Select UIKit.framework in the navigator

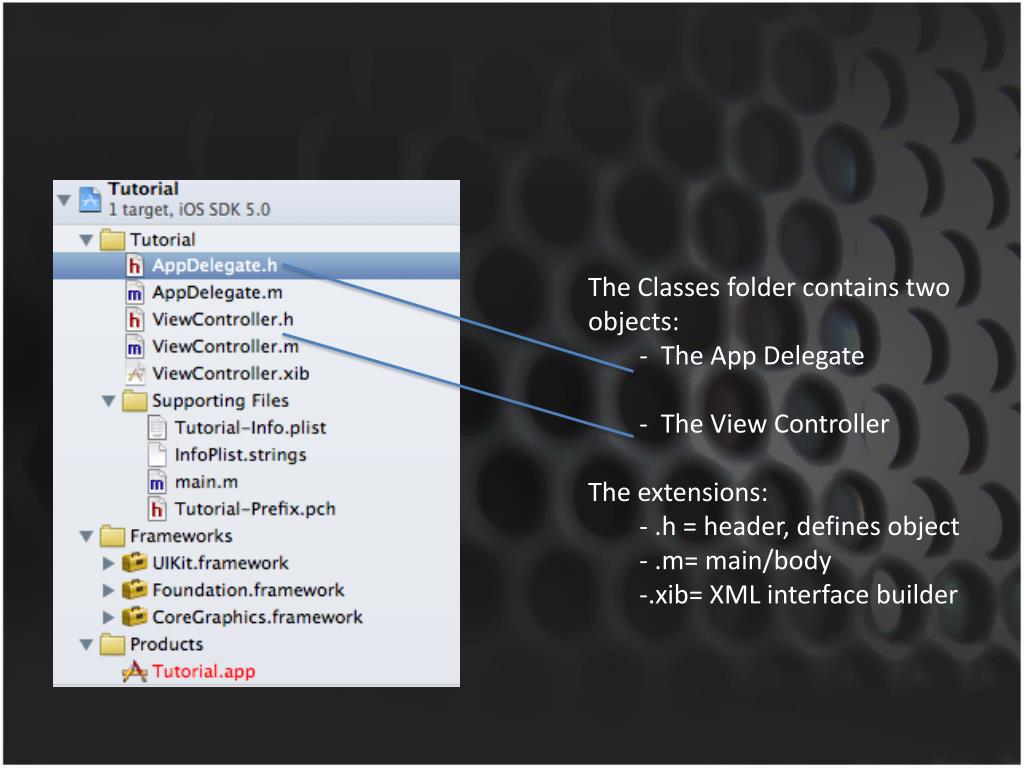220,563
